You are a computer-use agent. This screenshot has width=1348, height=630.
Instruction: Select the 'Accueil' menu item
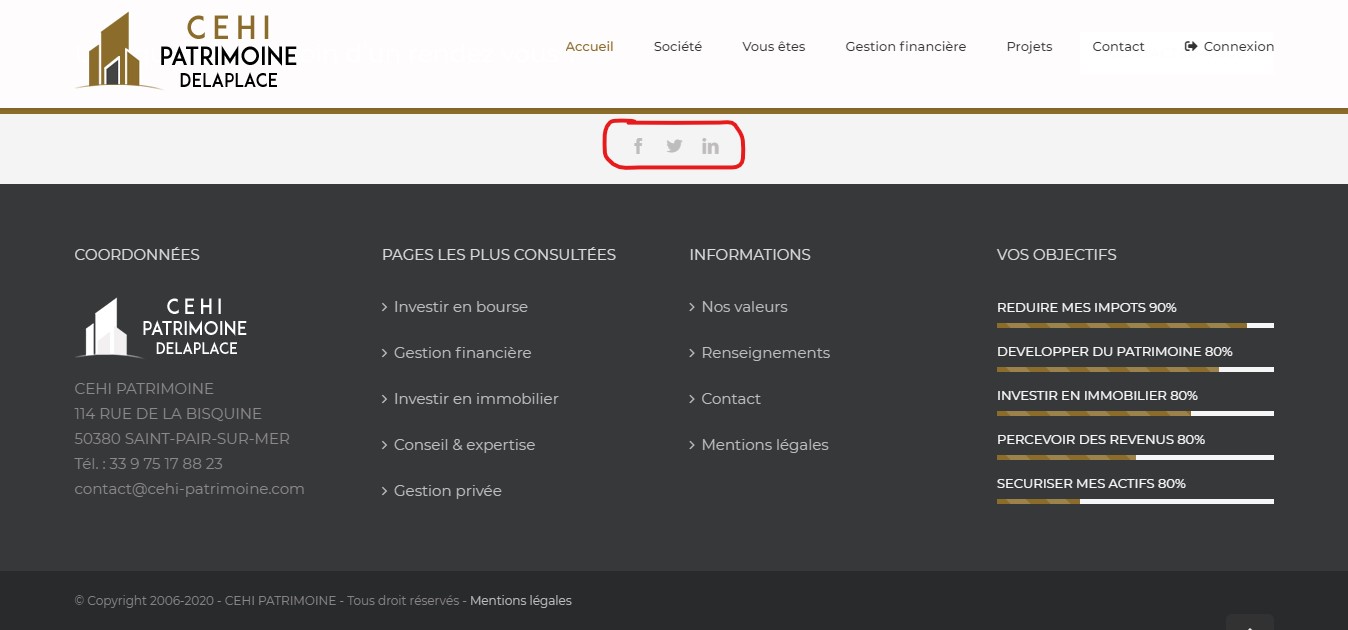click(x=589, y=46)
